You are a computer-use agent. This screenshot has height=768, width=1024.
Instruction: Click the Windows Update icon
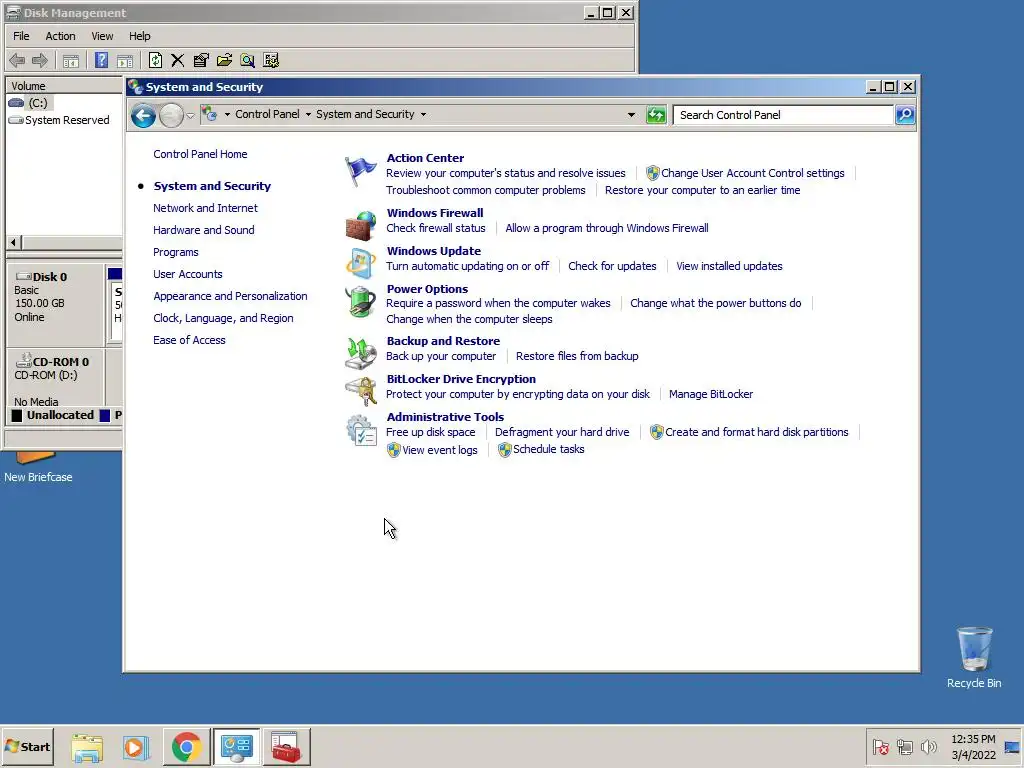tap(360, 263)
